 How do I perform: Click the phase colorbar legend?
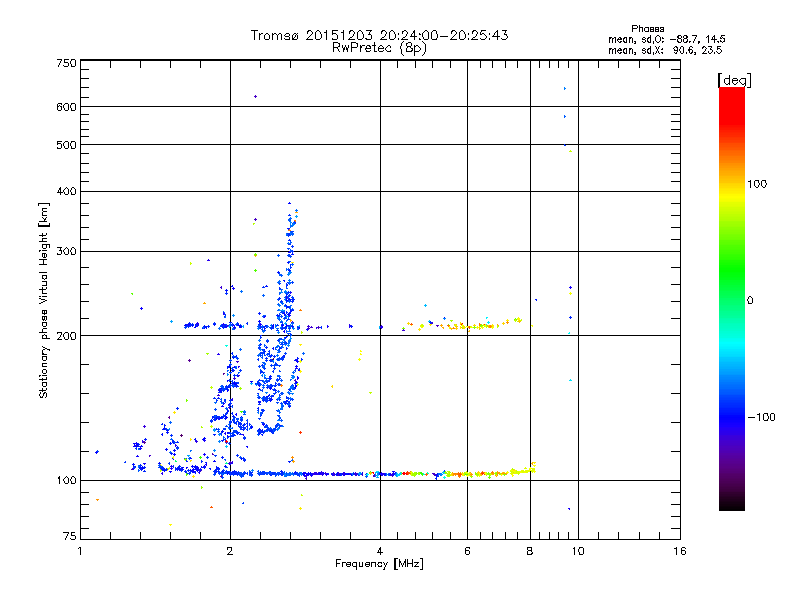(x=732, y=298)
